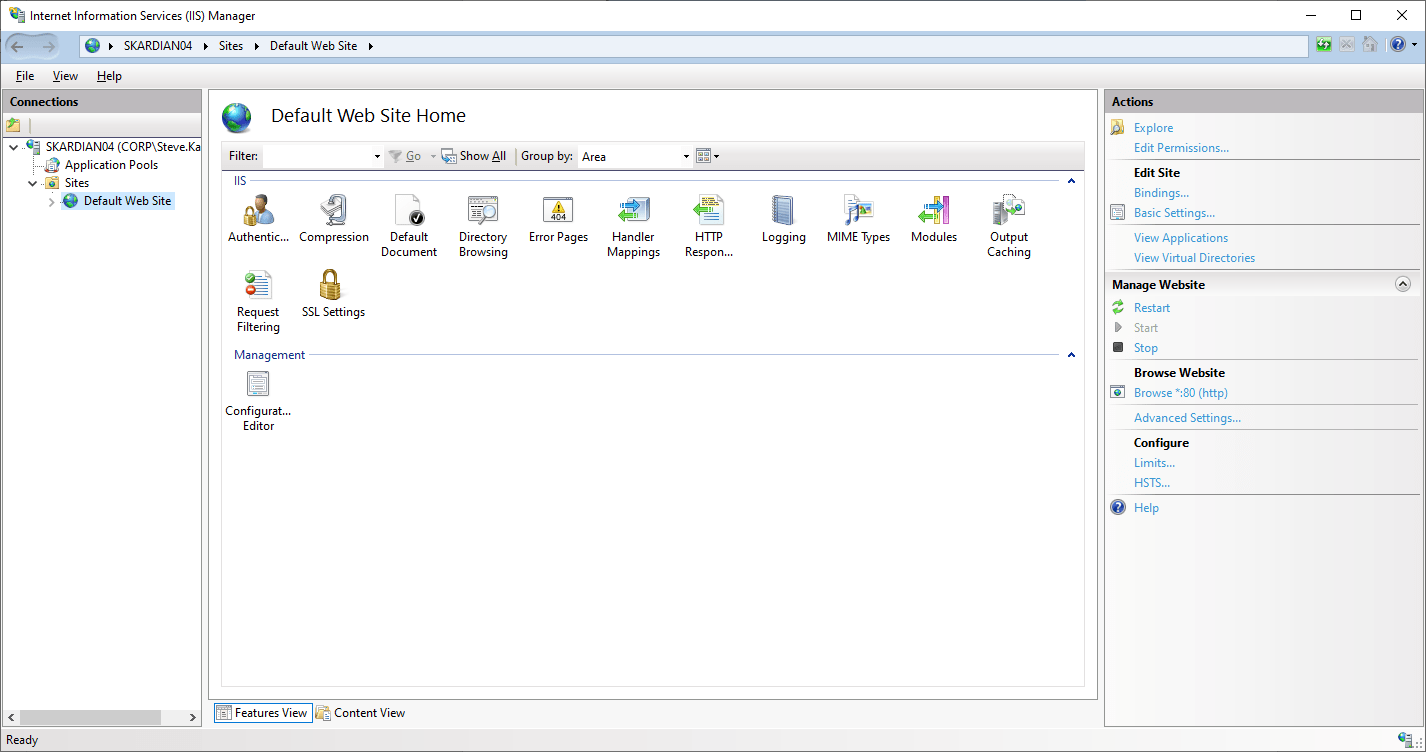Open the File menu
Viewport: 1426px width, 752px height.
25,76
